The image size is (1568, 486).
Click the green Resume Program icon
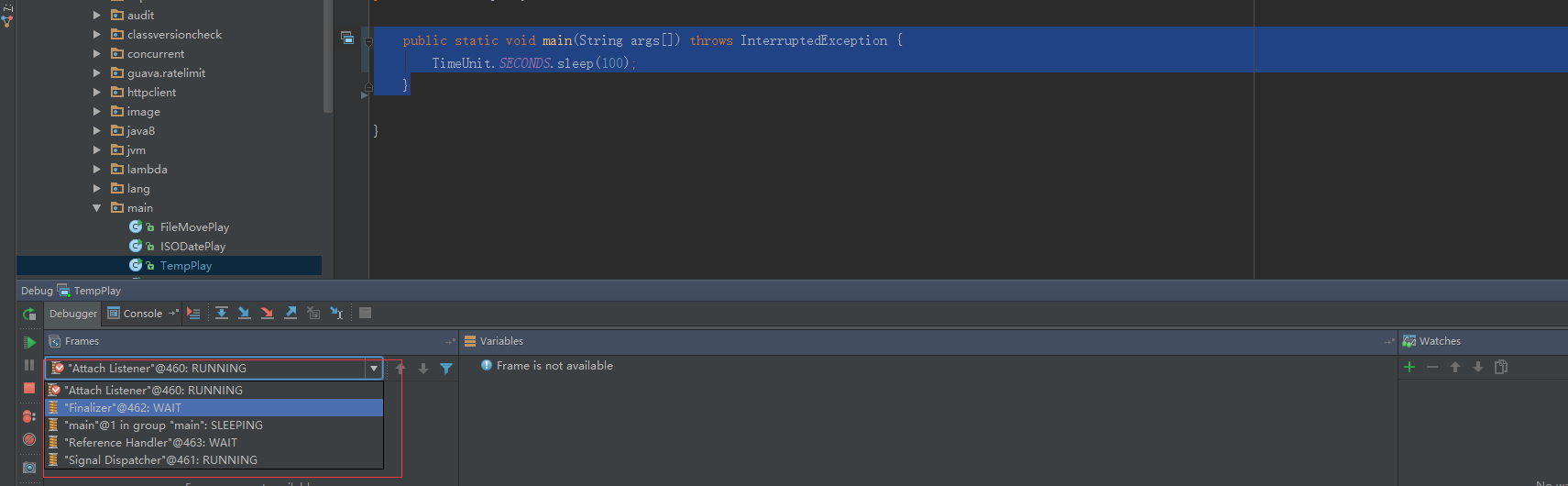[29, 342]
